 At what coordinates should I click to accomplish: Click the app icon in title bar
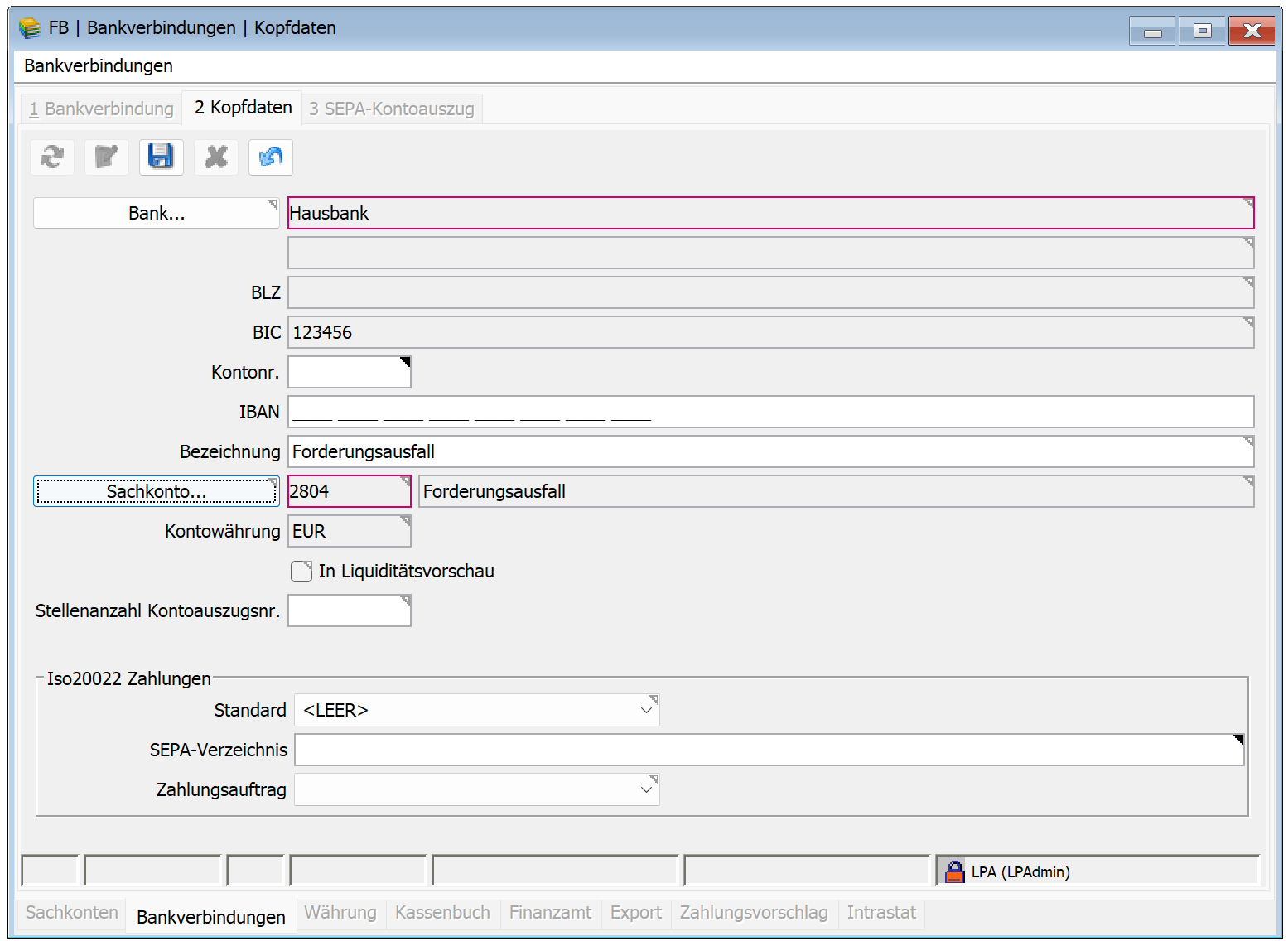click(x=30, y=28)
